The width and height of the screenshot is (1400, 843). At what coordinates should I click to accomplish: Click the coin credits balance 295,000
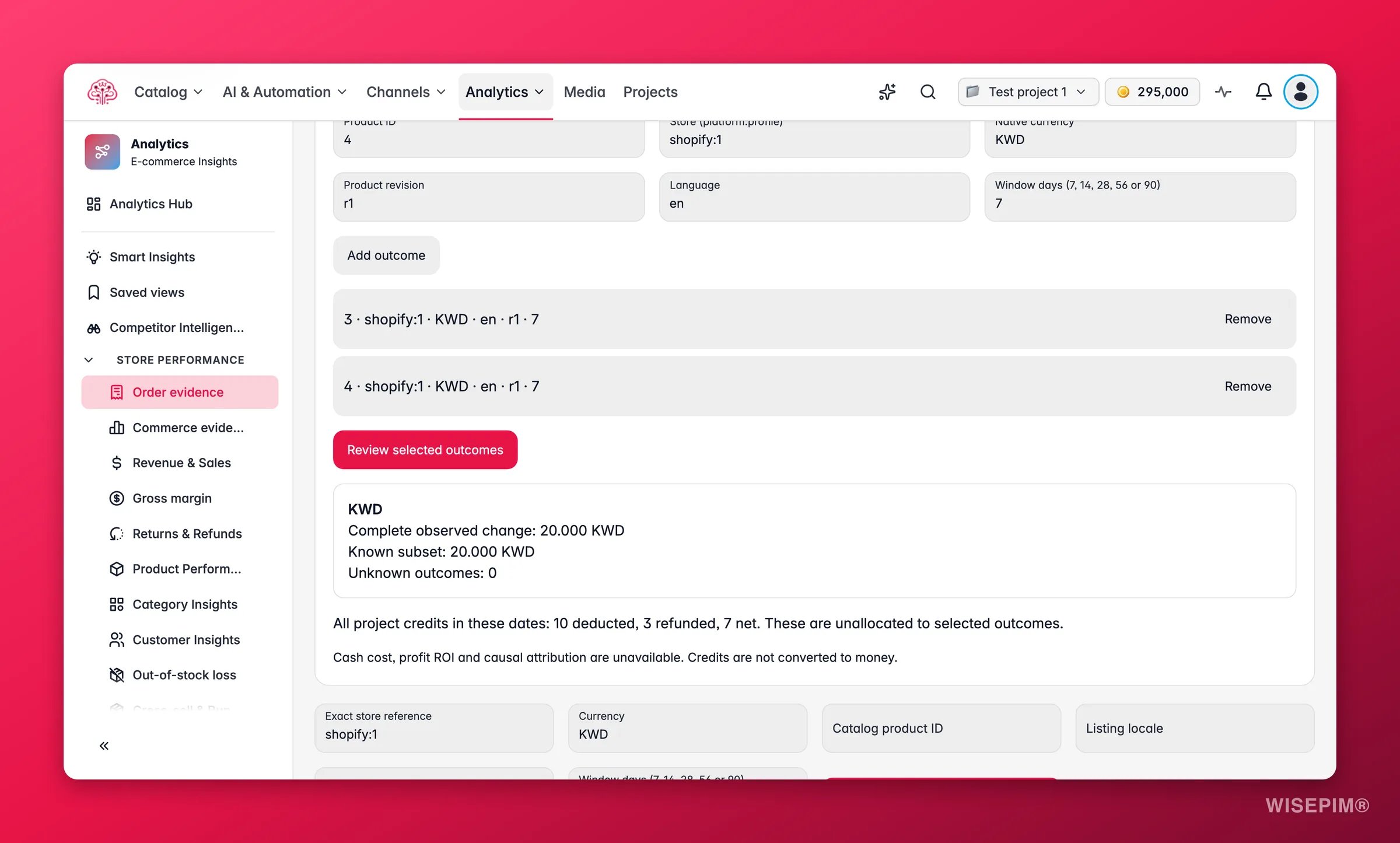1152,92
